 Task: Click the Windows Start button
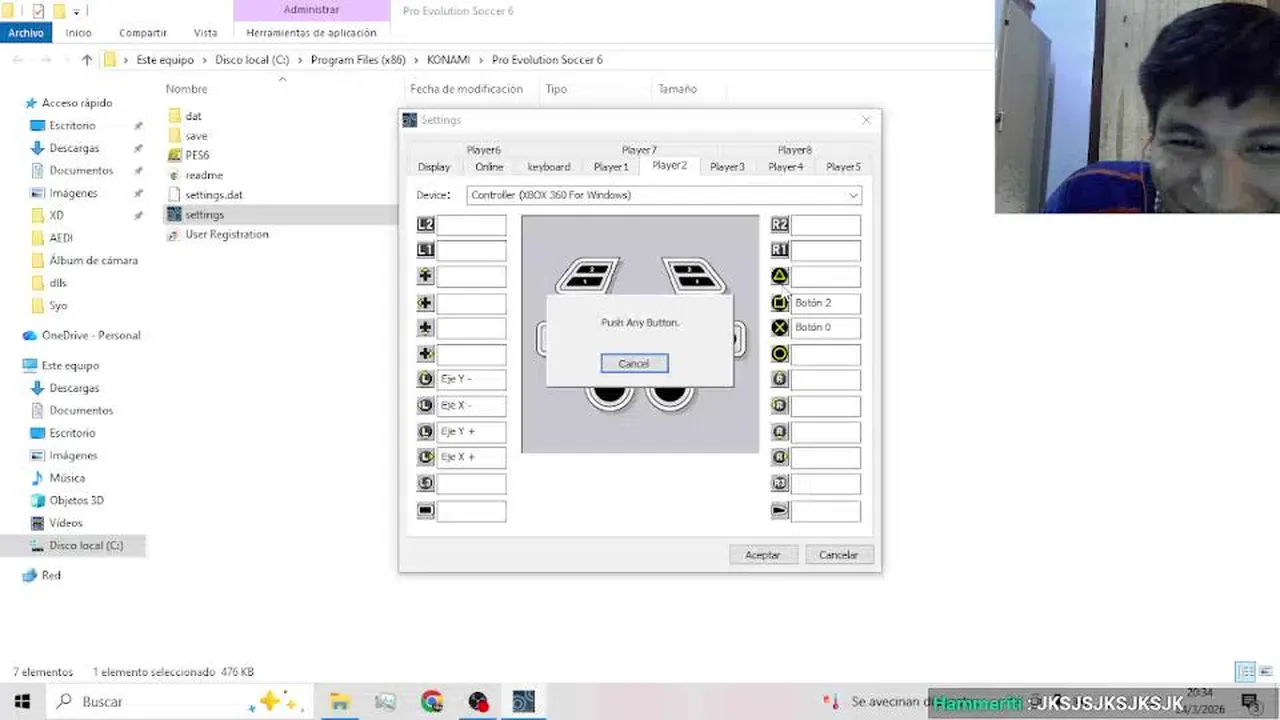pos(22,702)
